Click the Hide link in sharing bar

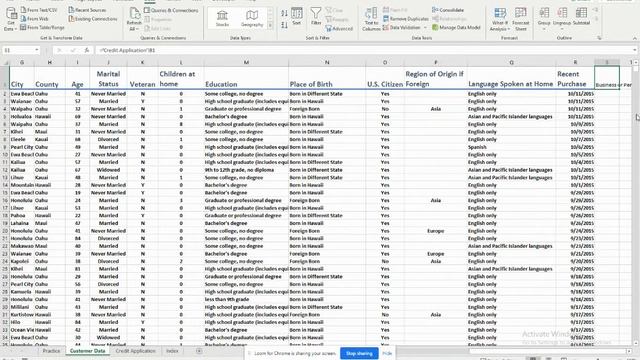click(x=387, y=353)
